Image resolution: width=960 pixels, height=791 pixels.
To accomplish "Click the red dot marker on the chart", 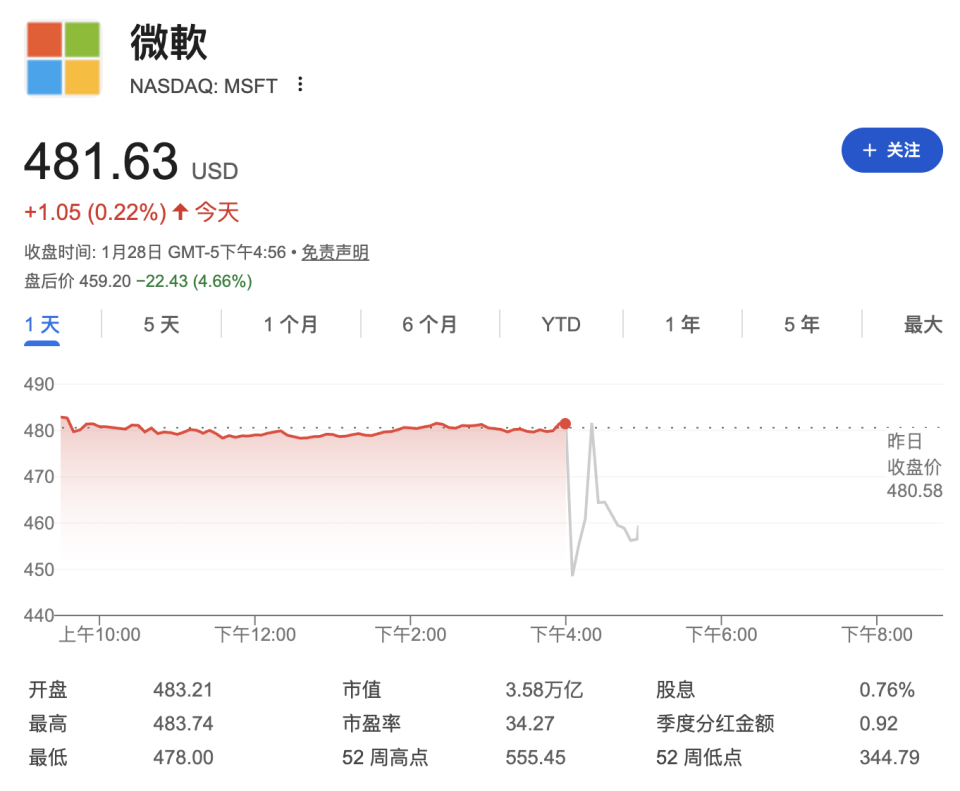I will [565, 423].
